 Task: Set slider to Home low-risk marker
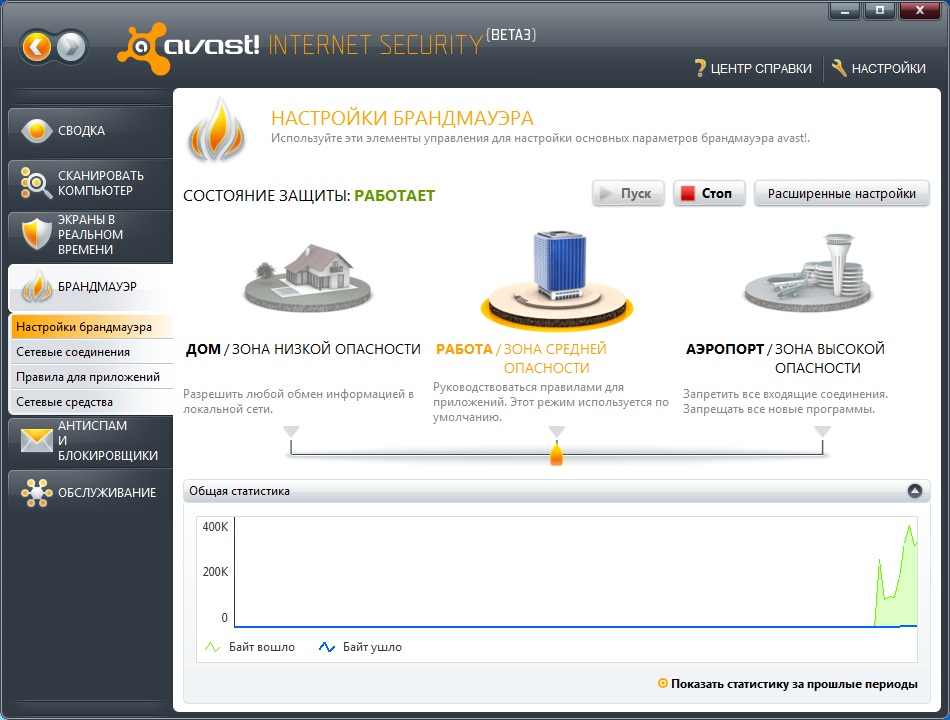291,432
